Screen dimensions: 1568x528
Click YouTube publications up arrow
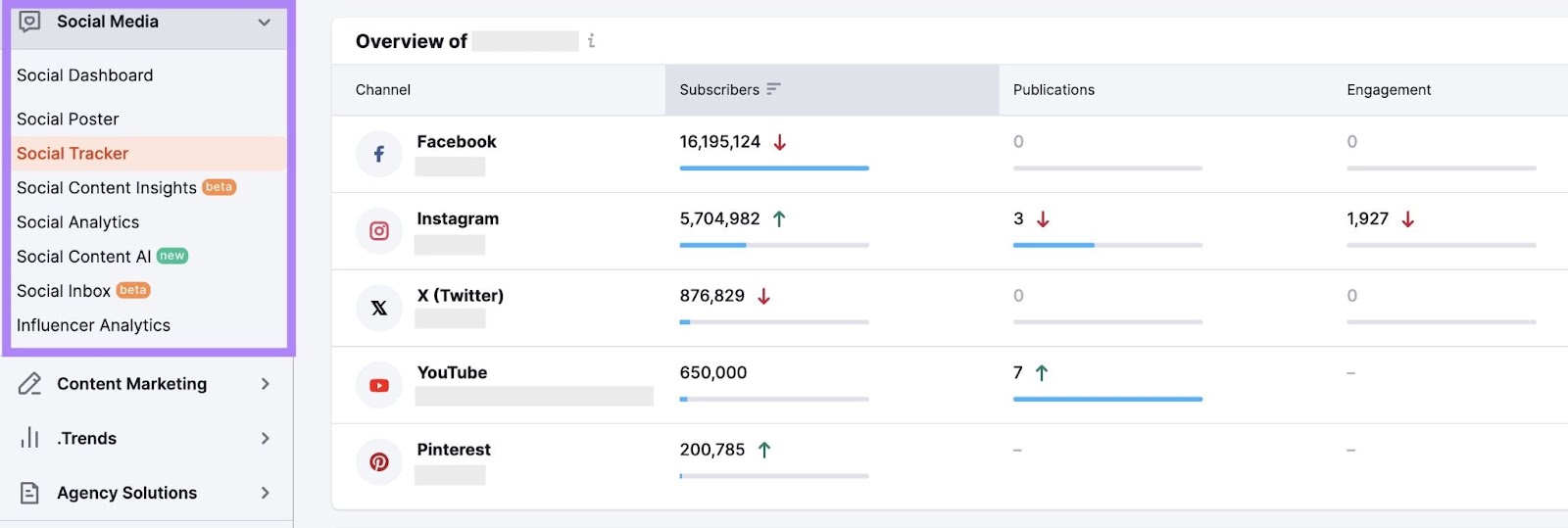coord(1042,373)
